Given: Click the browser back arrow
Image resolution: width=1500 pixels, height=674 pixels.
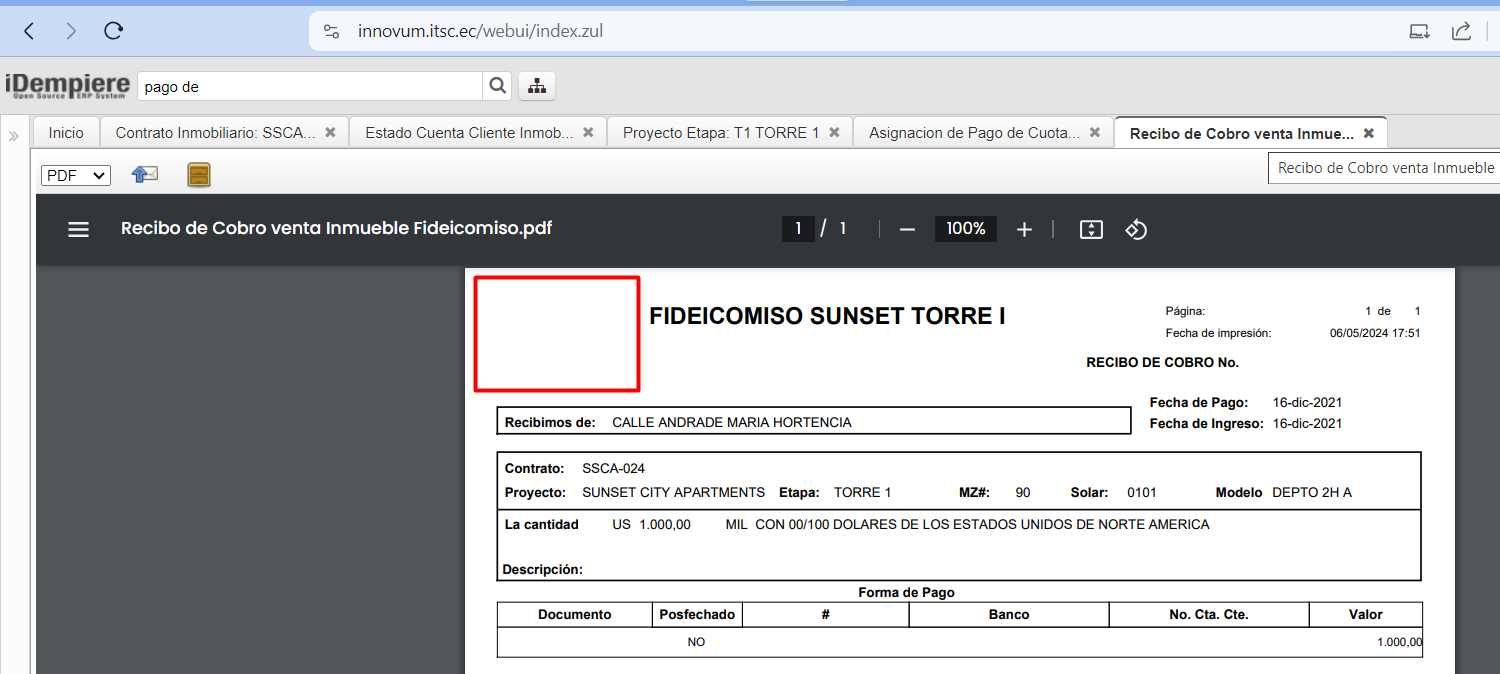Looking at the screenshot, I should 29,31.
